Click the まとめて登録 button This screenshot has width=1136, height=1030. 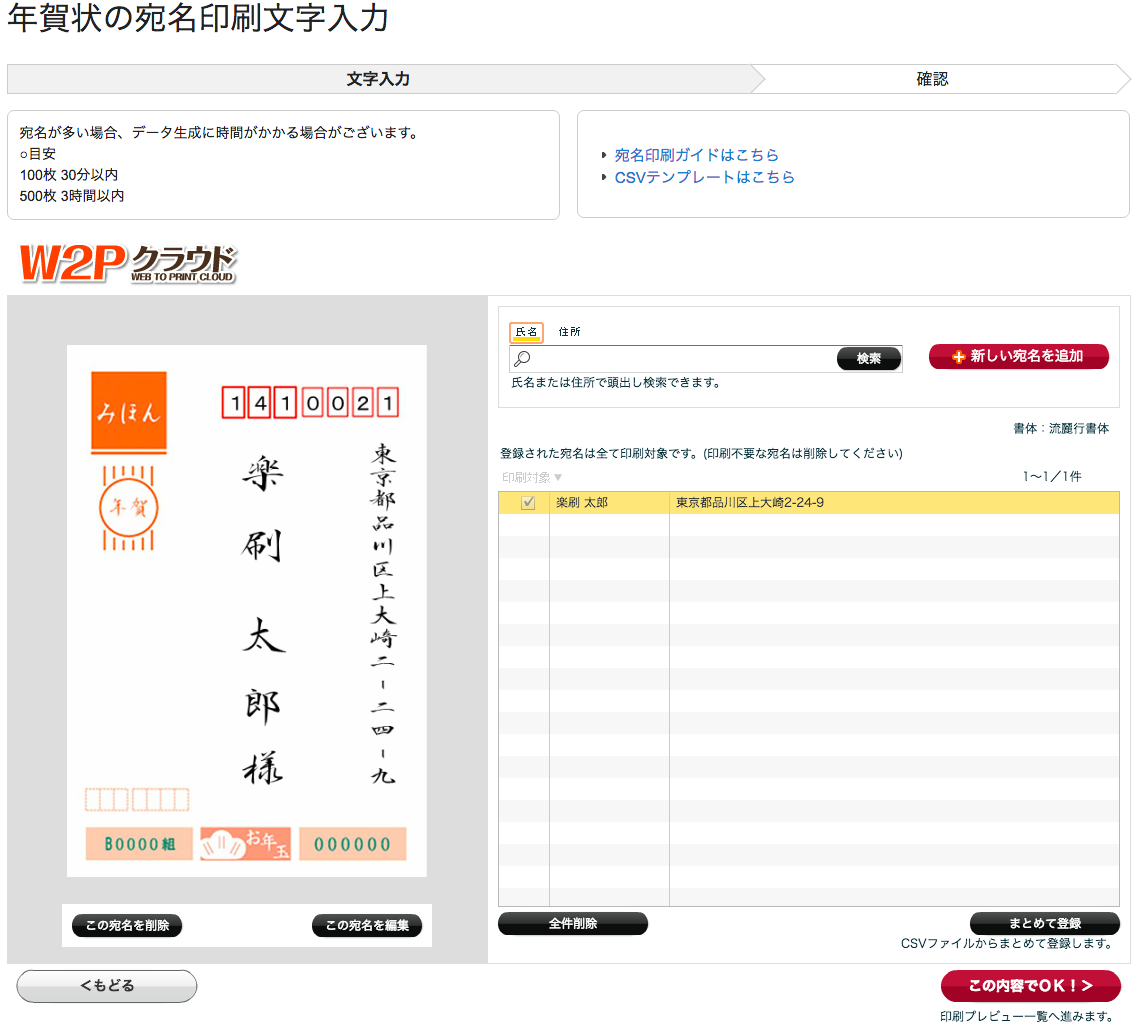point(1045,923)
